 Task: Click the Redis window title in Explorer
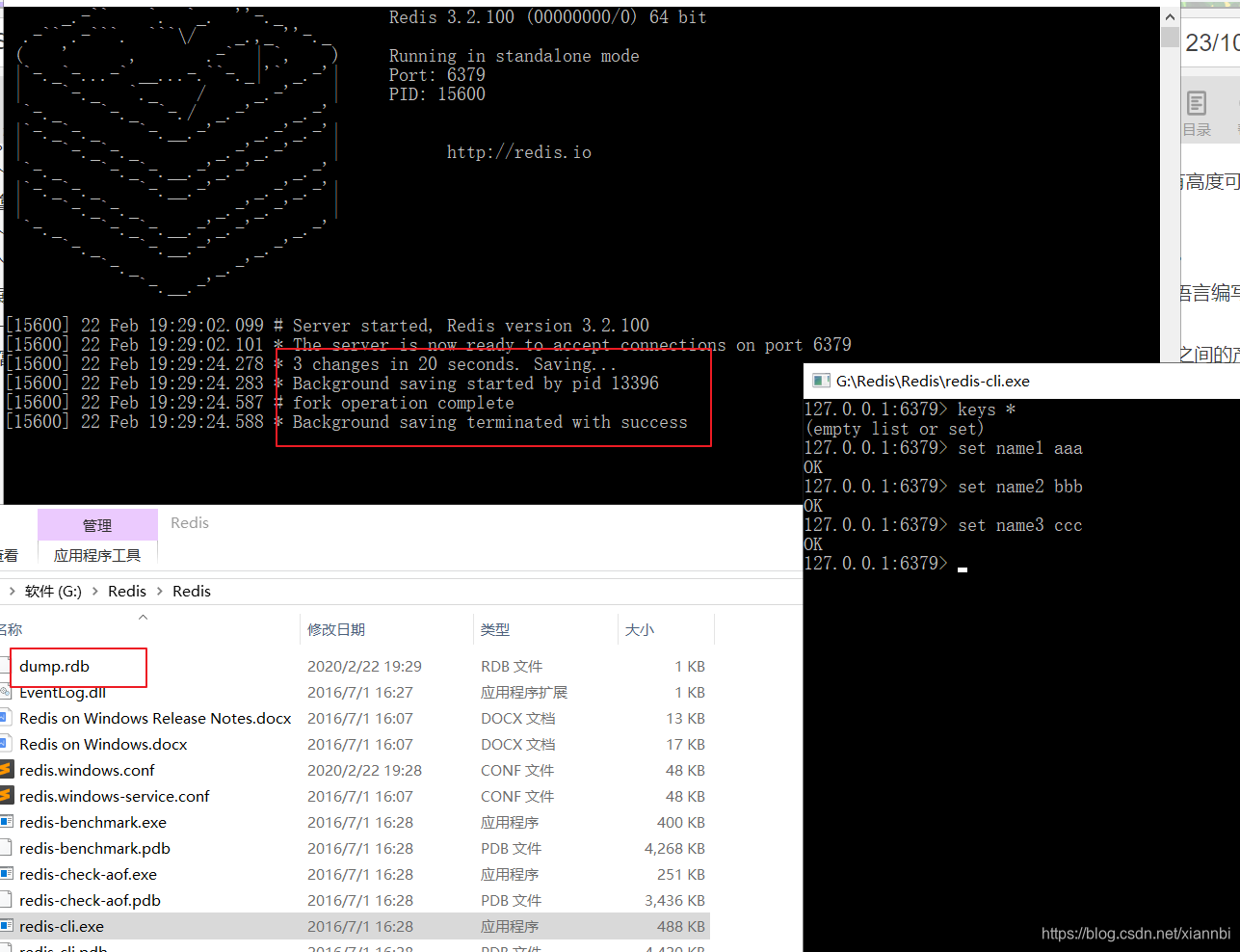190,523
